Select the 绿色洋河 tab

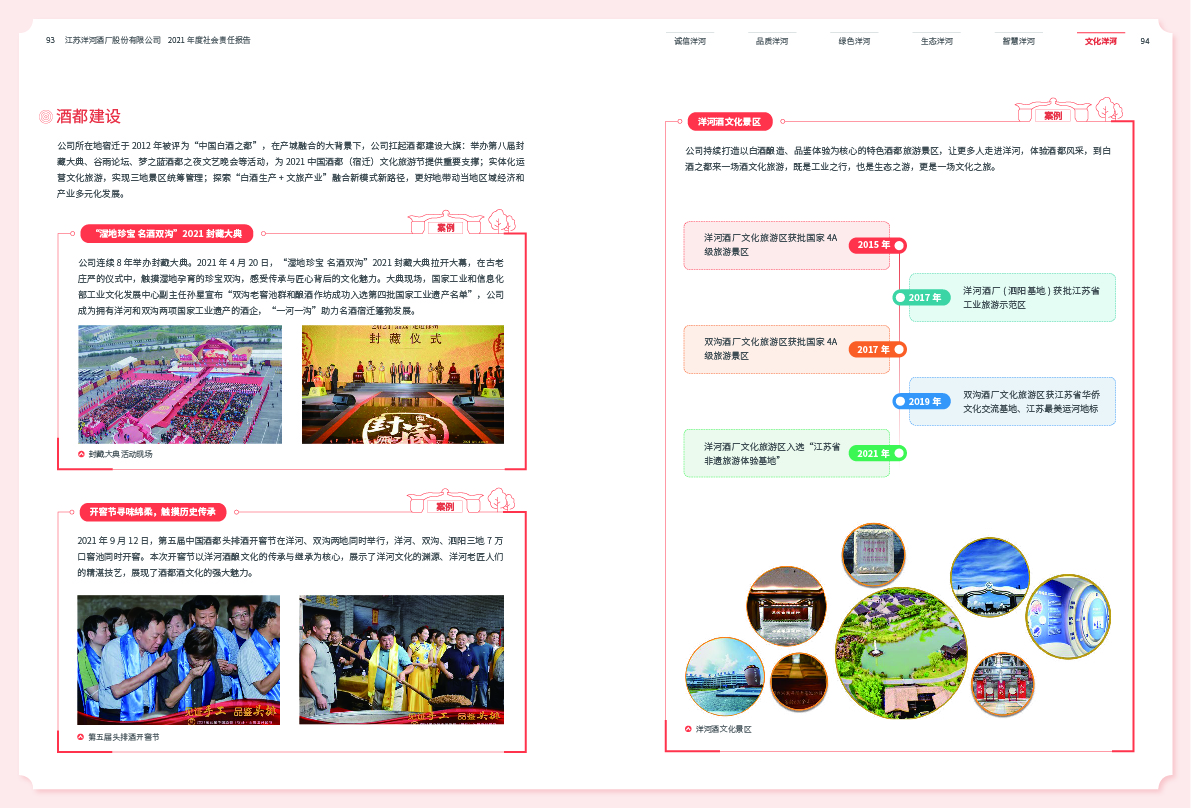pos(854,41)
